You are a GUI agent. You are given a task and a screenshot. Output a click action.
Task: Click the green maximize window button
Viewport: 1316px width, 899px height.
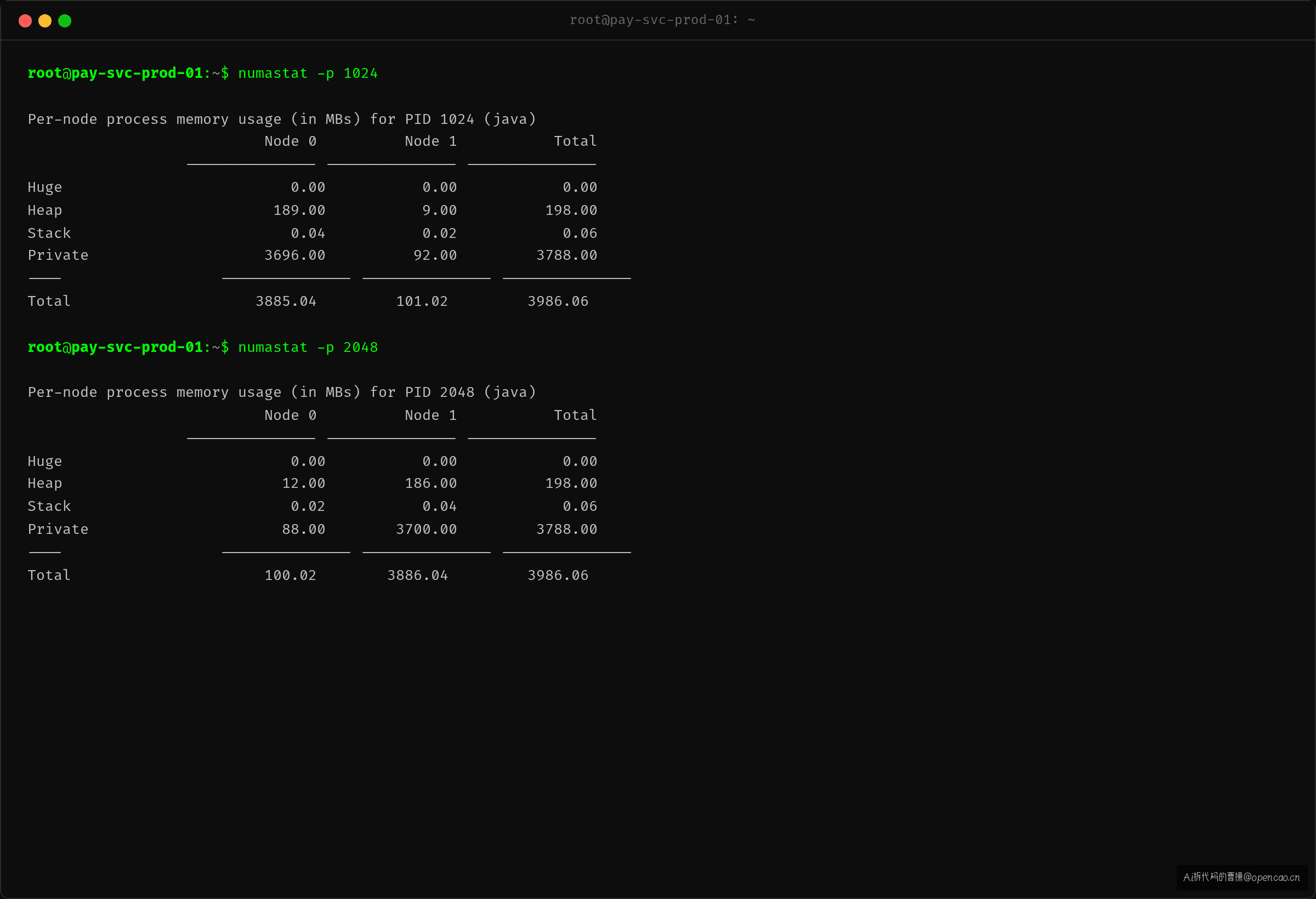click(x=65, y=21)
